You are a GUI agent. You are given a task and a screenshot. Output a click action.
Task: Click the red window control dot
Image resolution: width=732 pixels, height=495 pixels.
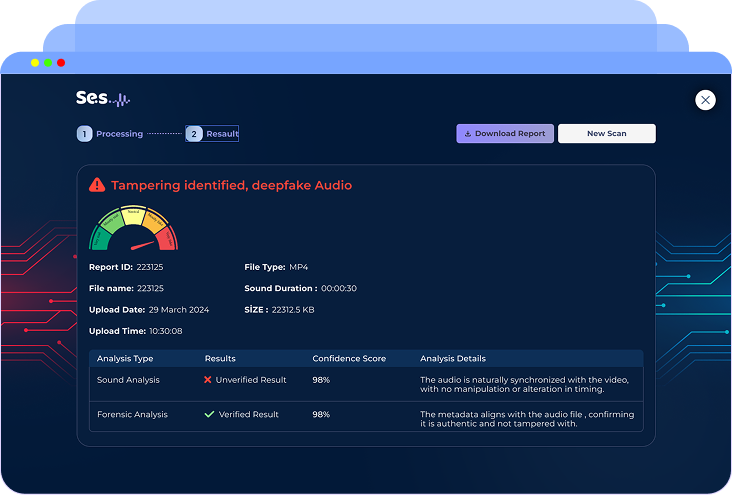[x=61, y=63]
